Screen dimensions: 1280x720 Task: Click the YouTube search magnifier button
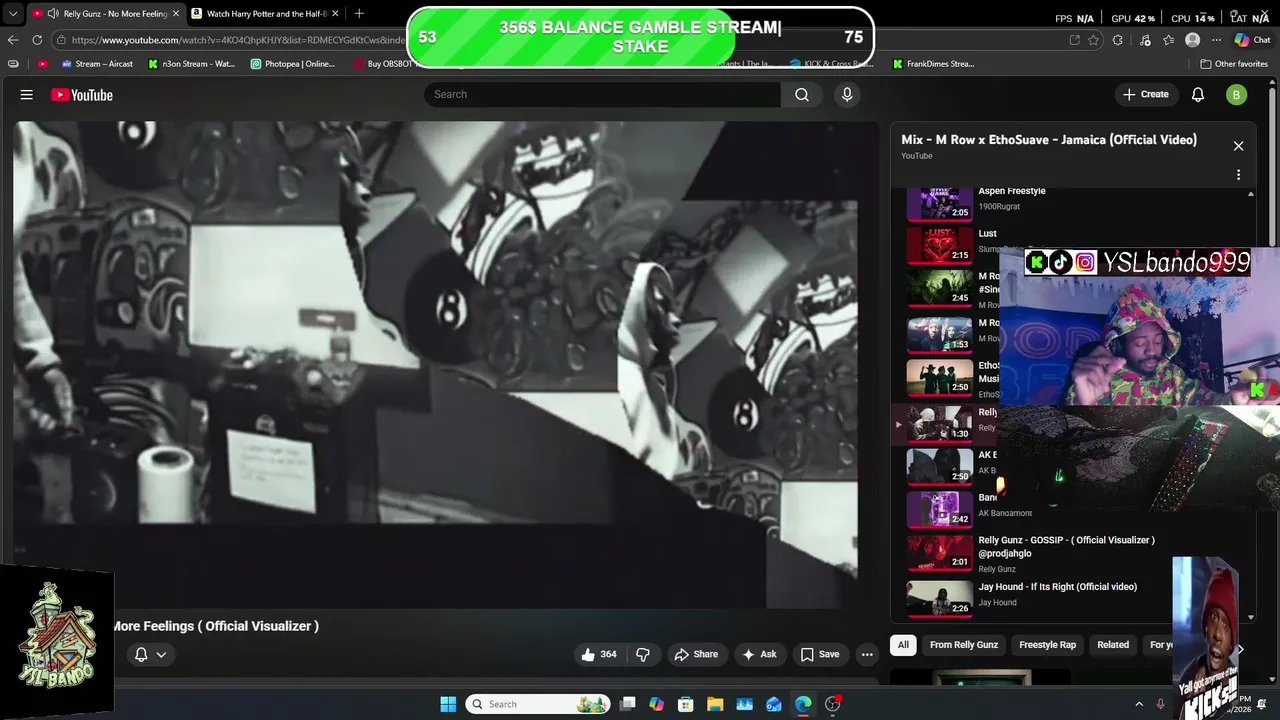[802, 94]
